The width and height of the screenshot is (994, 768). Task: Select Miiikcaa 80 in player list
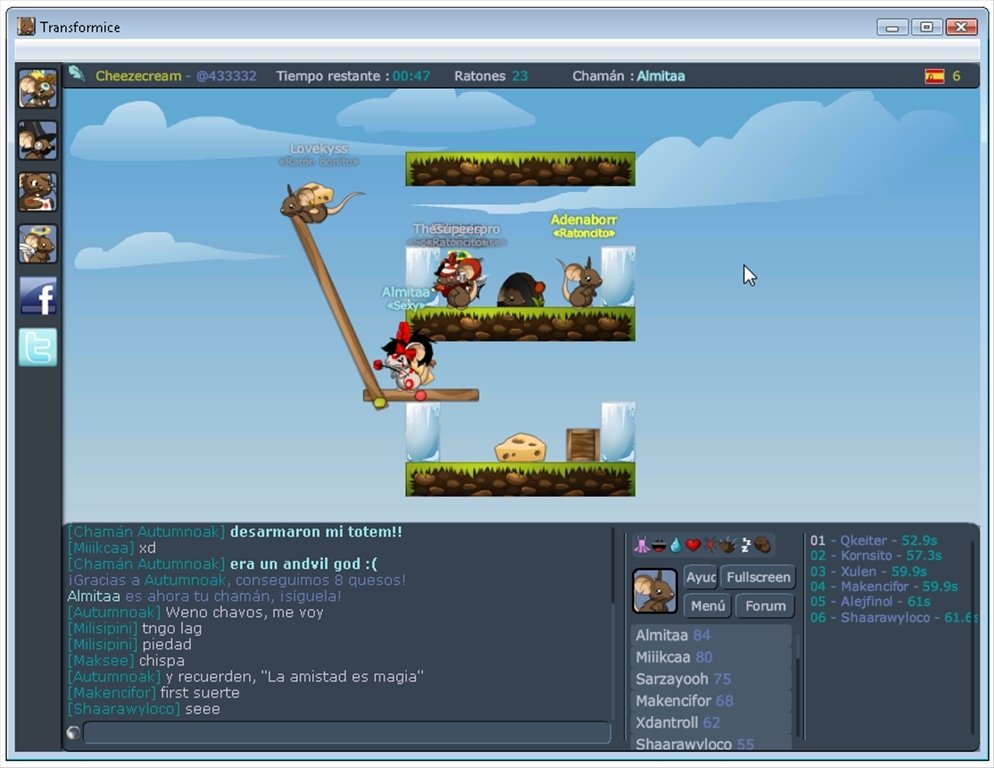tap(711, 657)
